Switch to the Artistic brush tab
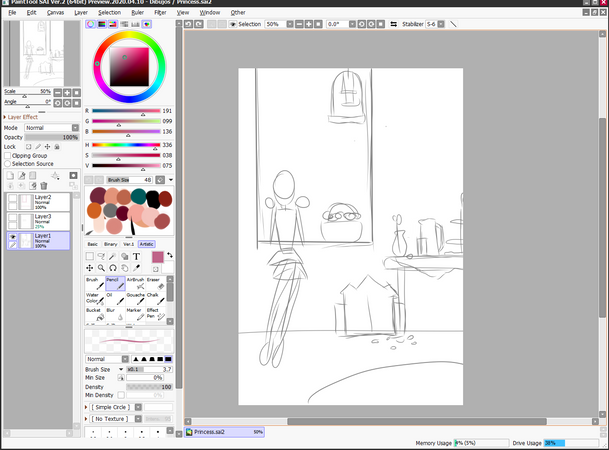 click(146, 244)
